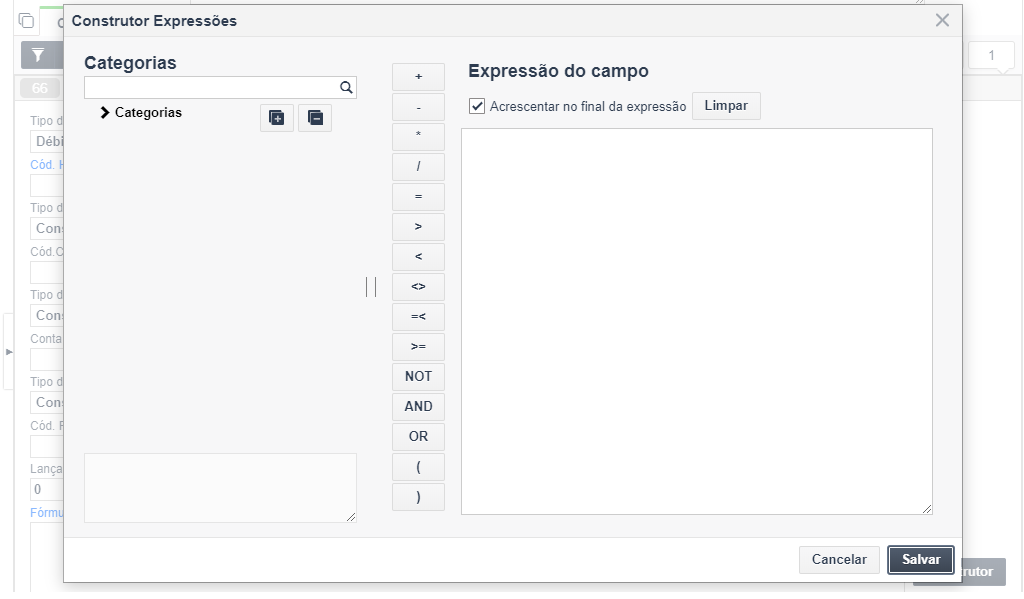Expand all categories with the plus icon
The width and height of the screenshot is (1024, 599).
pos(277,118)
